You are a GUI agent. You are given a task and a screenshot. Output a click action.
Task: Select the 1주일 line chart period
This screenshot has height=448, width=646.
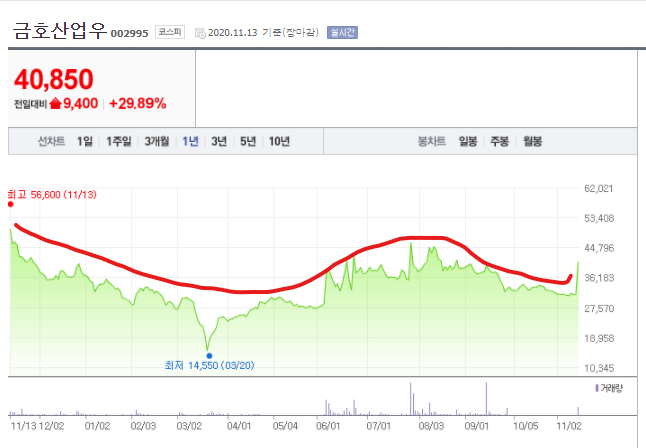pyautogui.click(x=119, y=141)
